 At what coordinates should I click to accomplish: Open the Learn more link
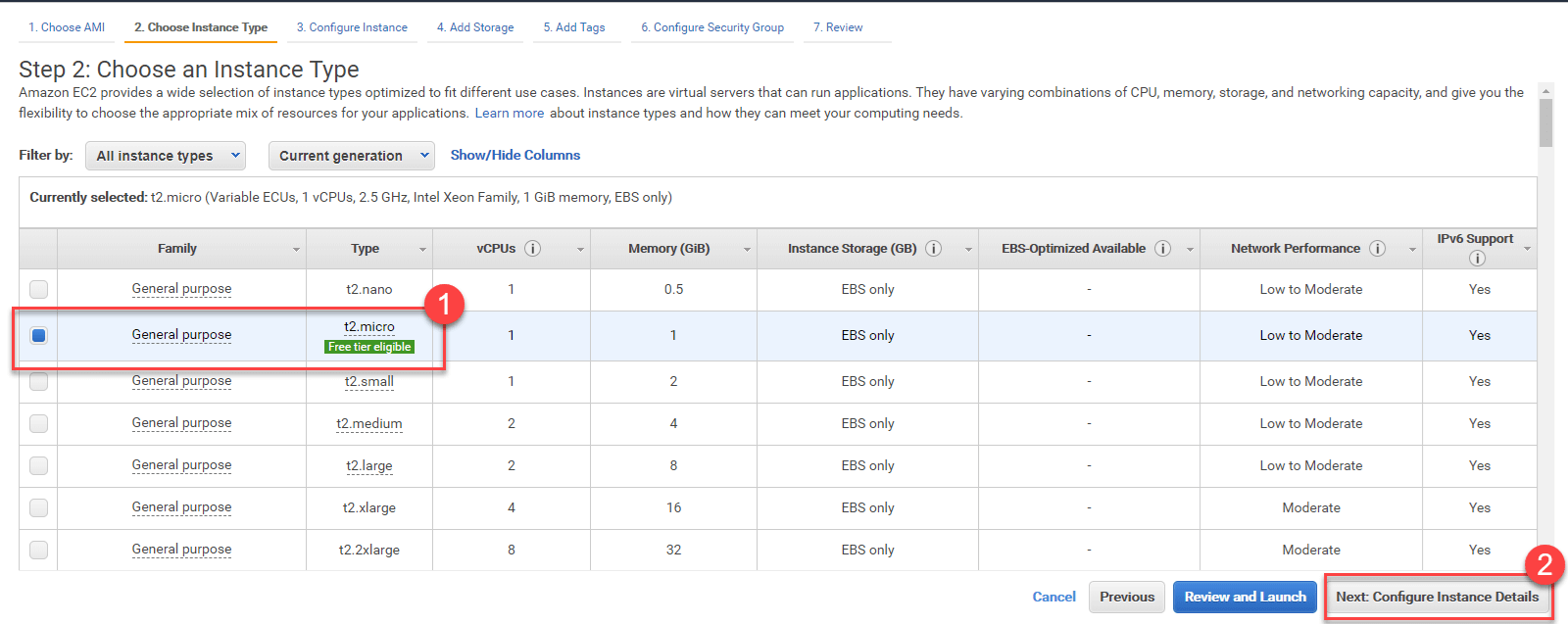click(x=509, y=114)
